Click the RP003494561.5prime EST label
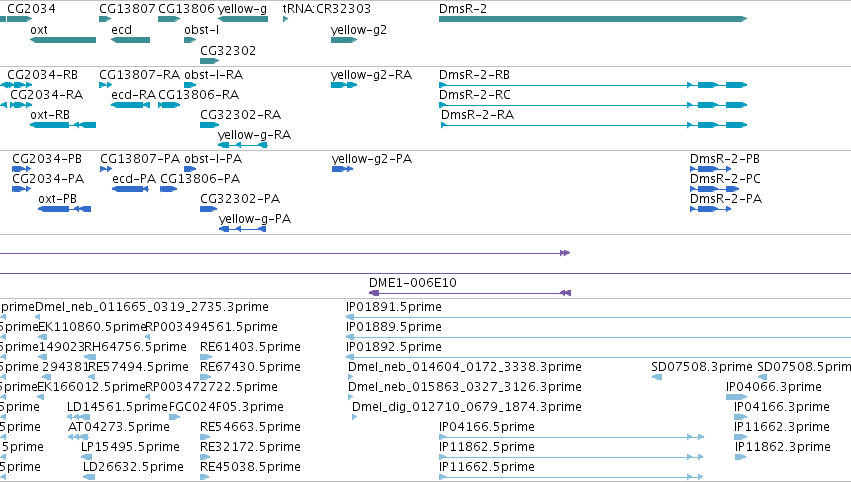This screenshot has height=482, width=851. tap(212, 327)
